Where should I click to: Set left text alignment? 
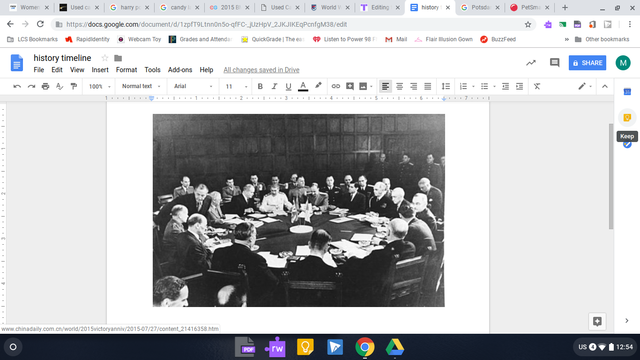click(385, 86)
